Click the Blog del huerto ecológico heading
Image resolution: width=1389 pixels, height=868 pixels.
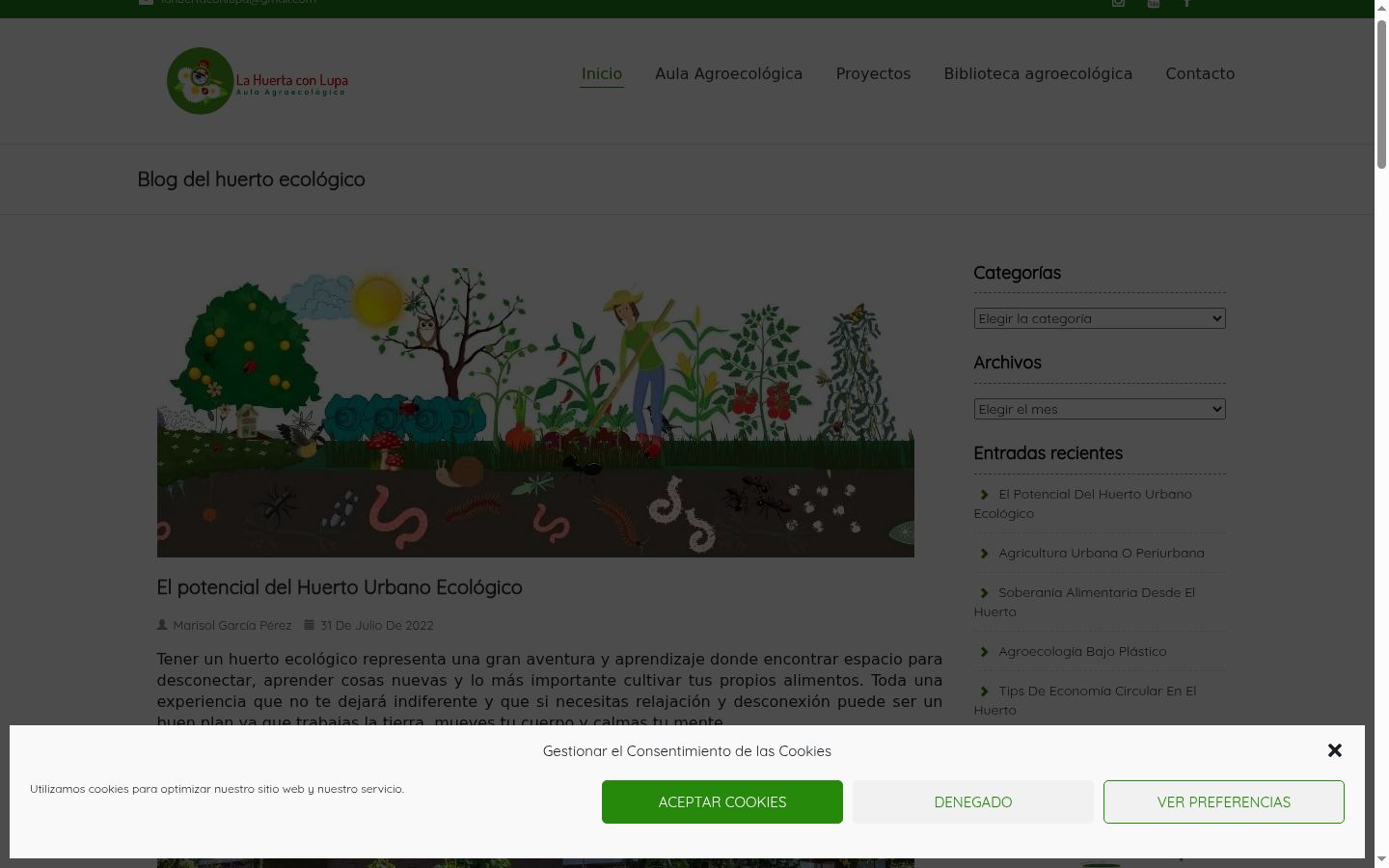coord(251,179)
